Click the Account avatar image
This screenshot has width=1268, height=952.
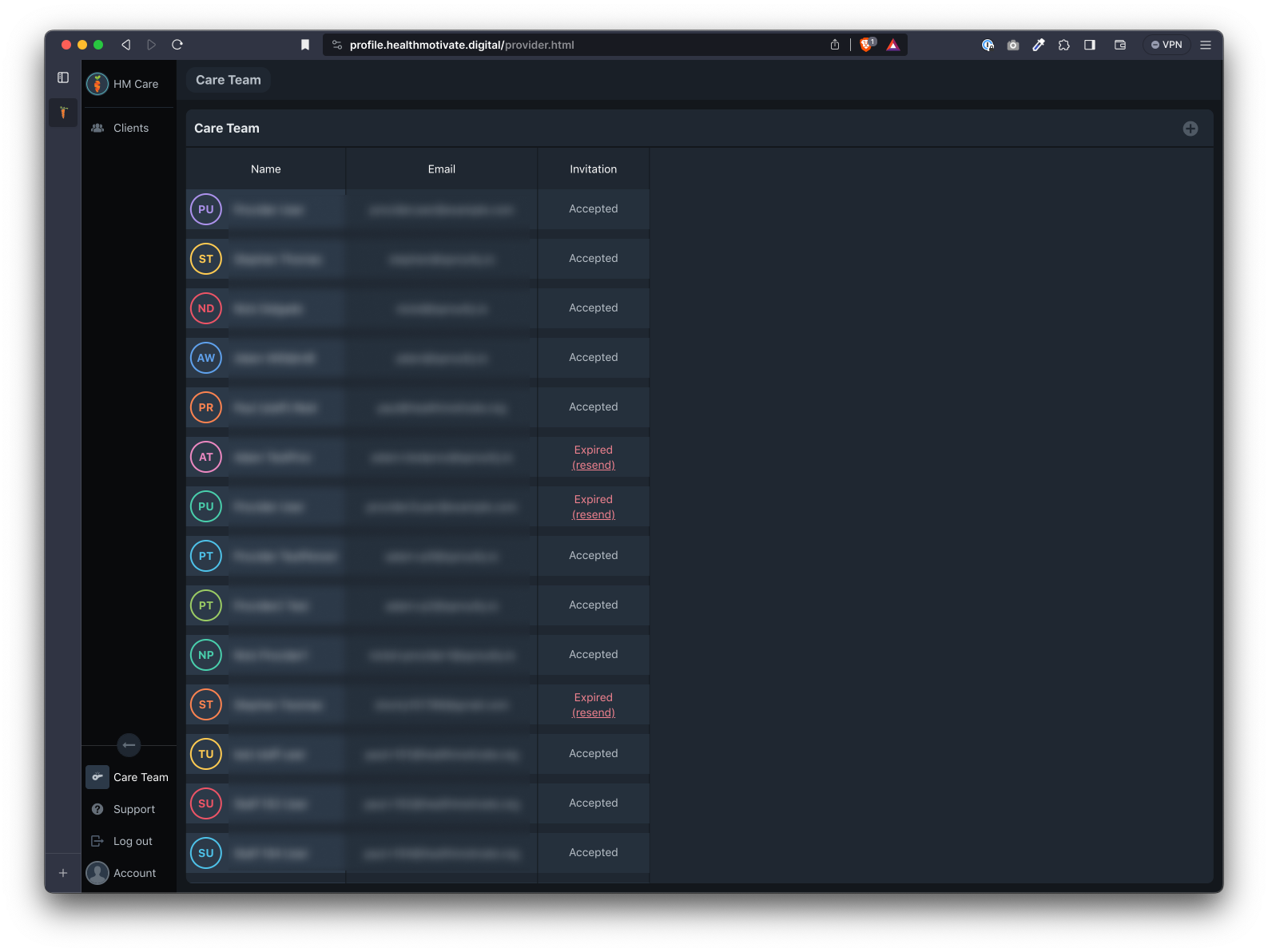[x=97, y=873]
